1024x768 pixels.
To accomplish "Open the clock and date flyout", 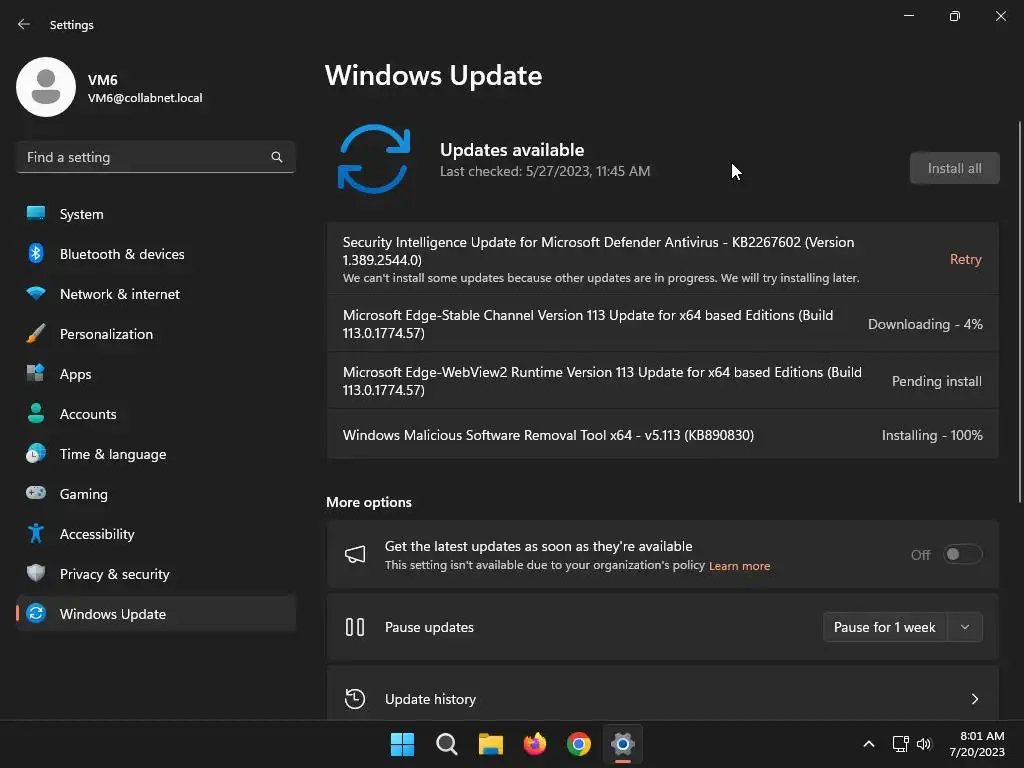I will coord(976,744).
